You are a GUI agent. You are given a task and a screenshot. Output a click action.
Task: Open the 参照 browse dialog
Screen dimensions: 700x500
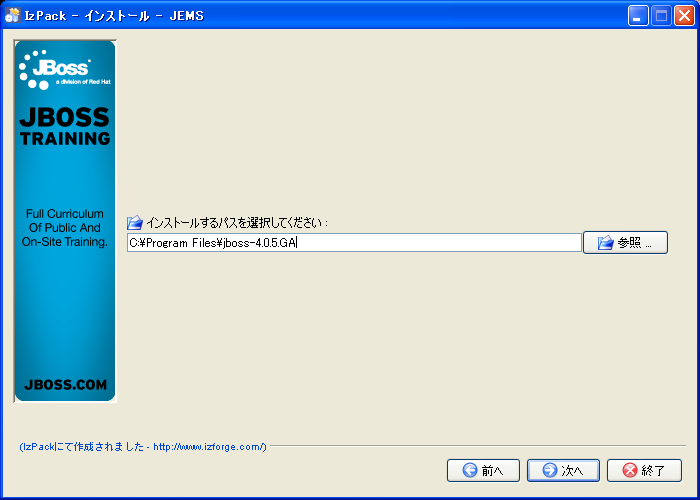[625, 243]
